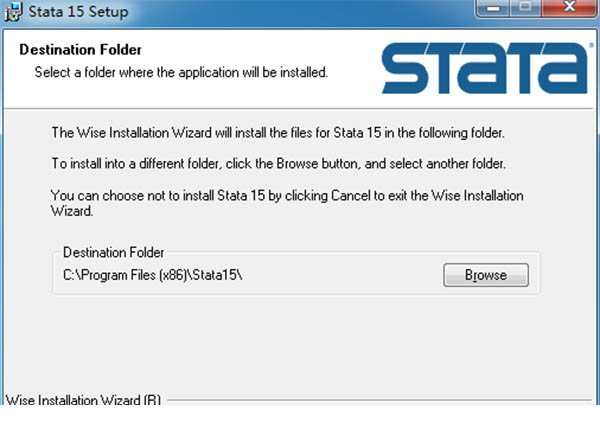This screenshot has height=421, width=600.
Task: Click the 'Select a folder where' subtitle text
Action: point(181,72)
